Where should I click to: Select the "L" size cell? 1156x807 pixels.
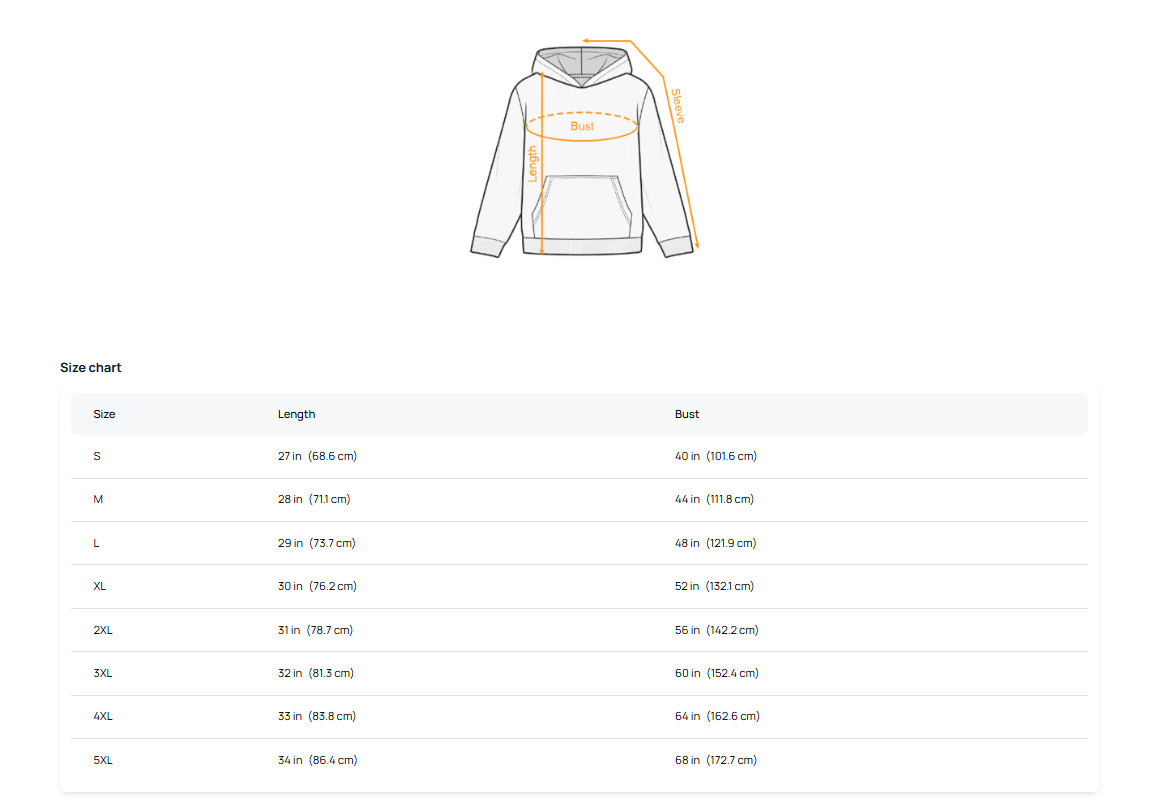(96, 543)
